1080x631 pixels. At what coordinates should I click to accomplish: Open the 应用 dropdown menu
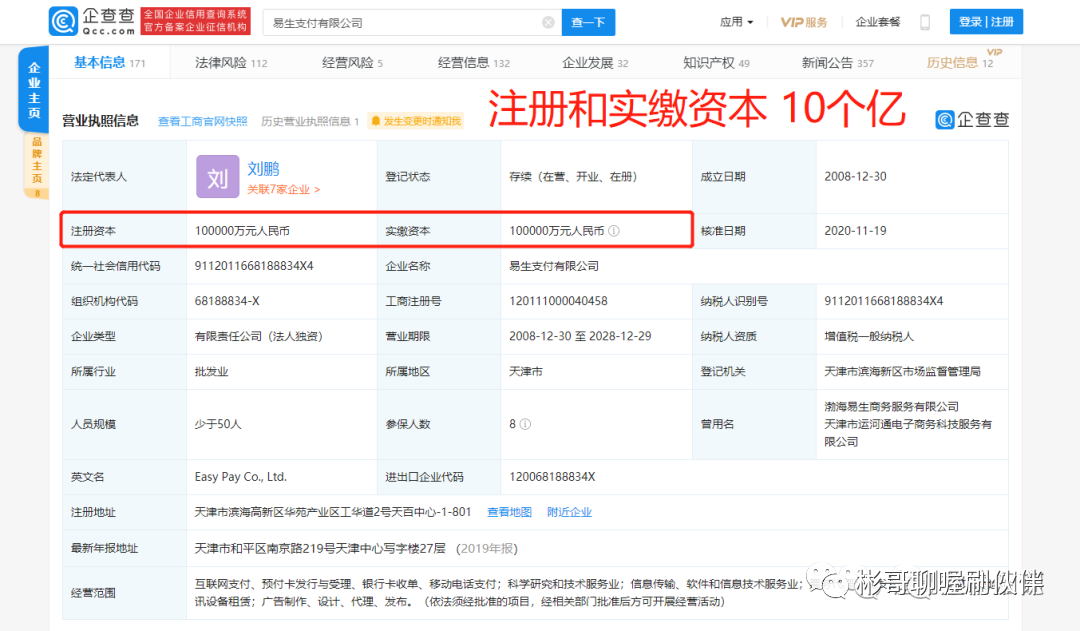[x=736, y=21]
